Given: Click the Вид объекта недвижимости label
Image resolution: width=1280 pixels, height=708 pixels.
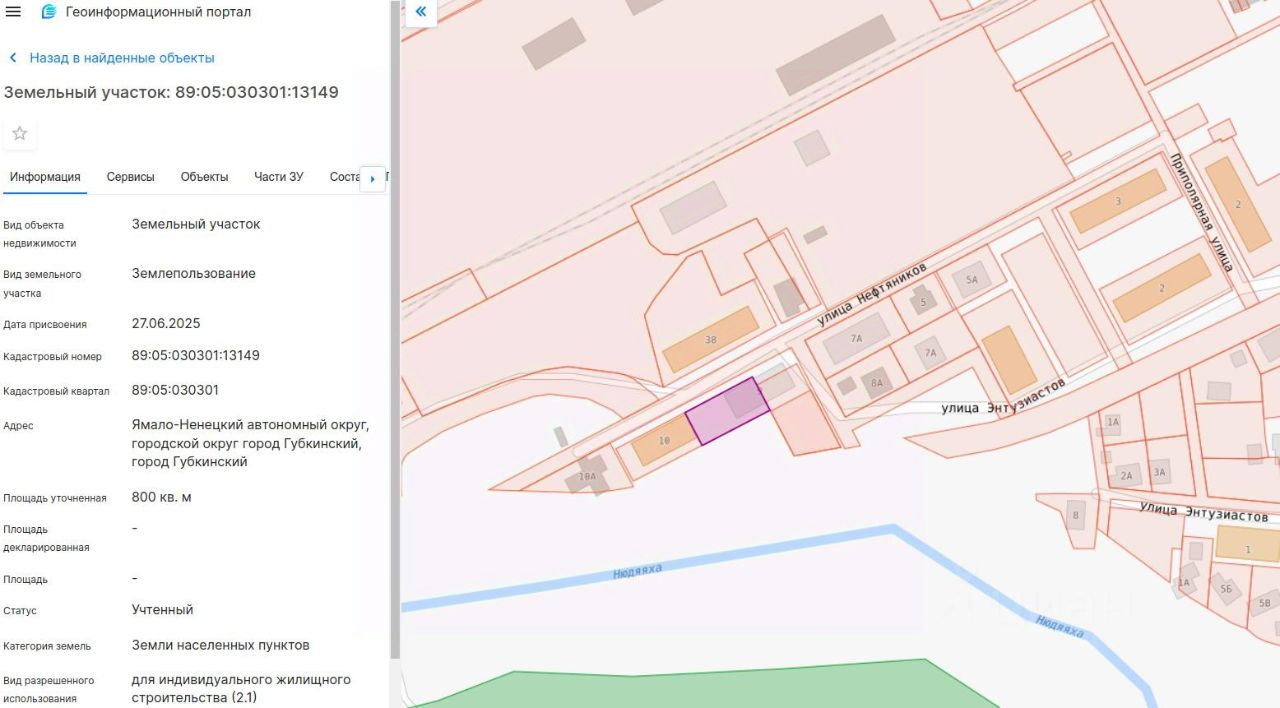Looking at the screenshot, I should click(x=40, y=234).
